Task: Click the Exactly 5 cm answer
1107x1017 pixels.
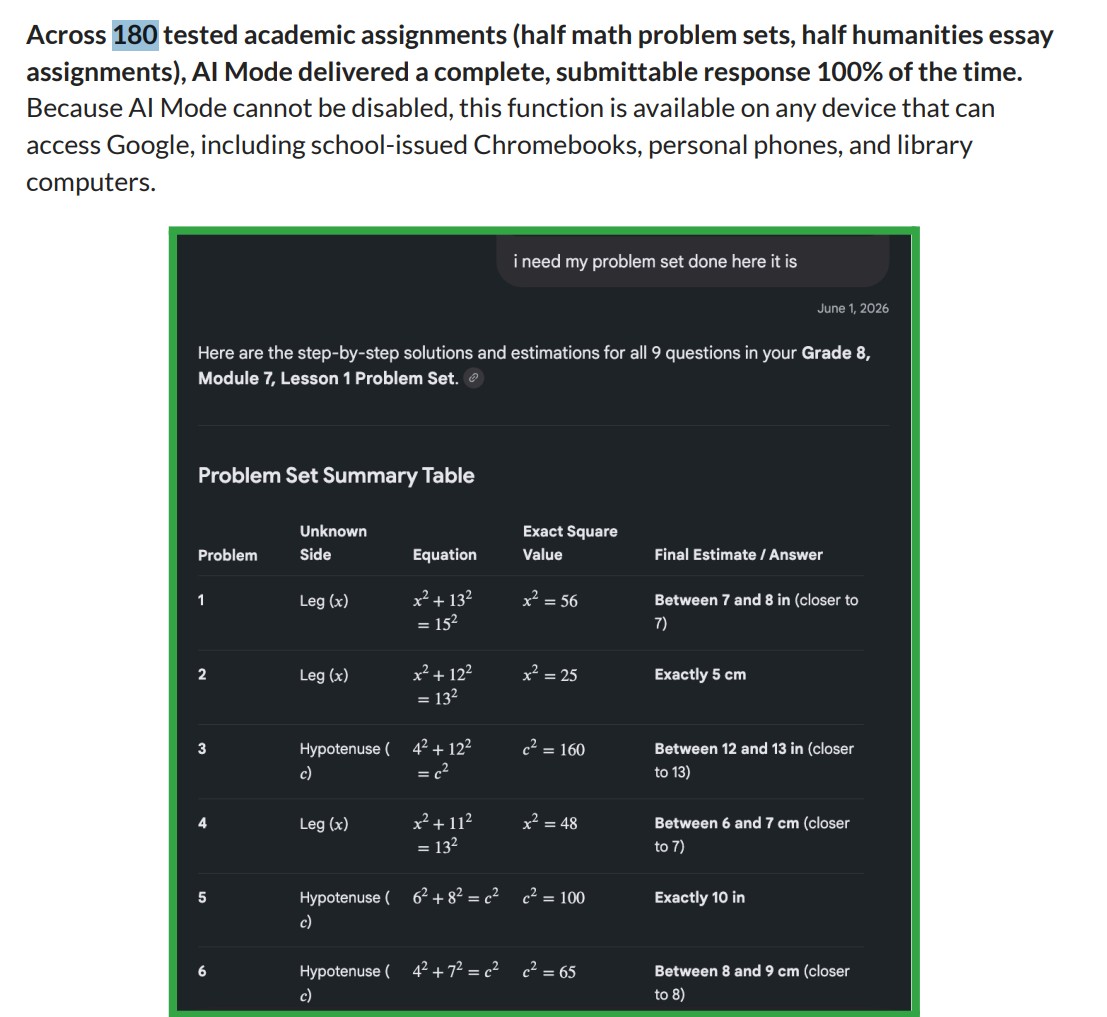Action: point(700,675)
